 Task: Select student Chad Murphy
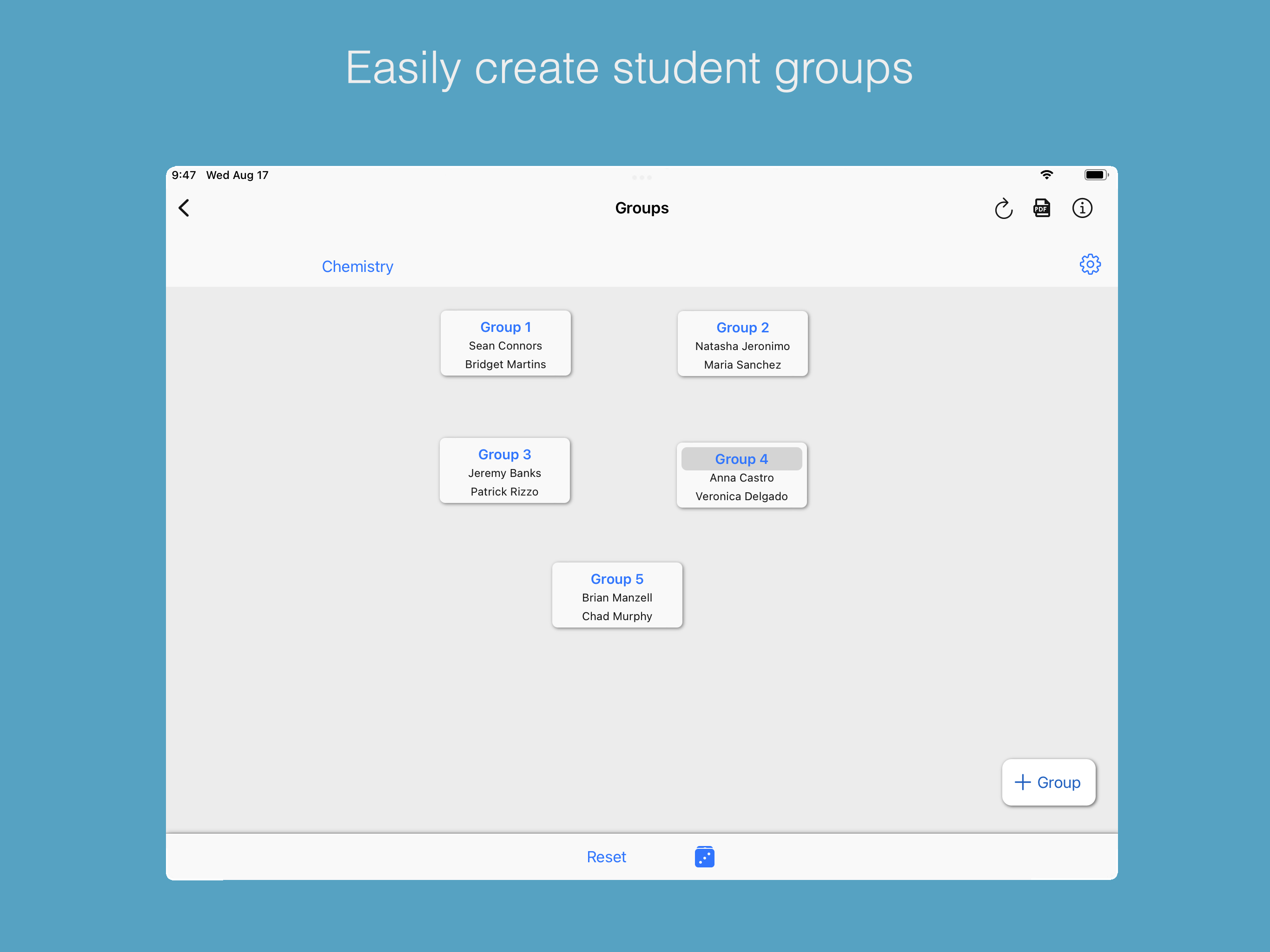click(616, 616)
